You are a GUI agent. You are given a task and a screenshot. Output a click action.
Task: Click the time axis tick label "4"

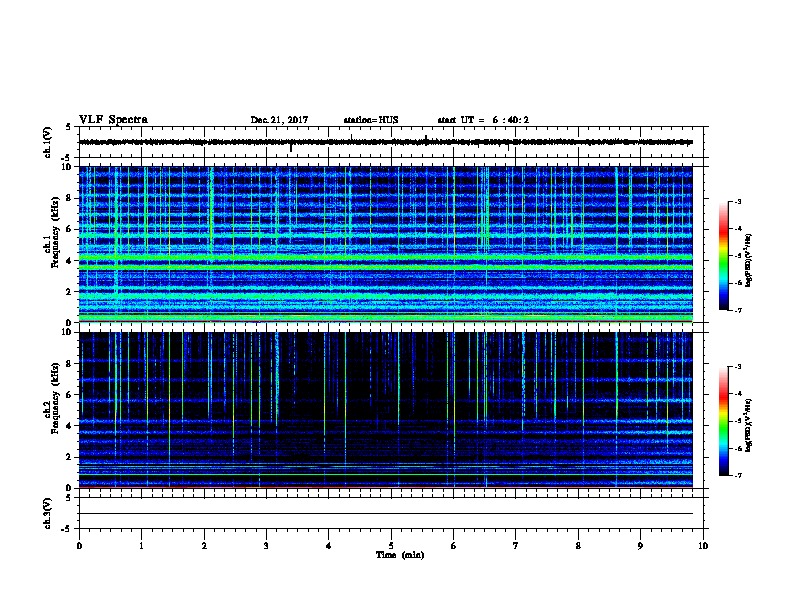329,546
